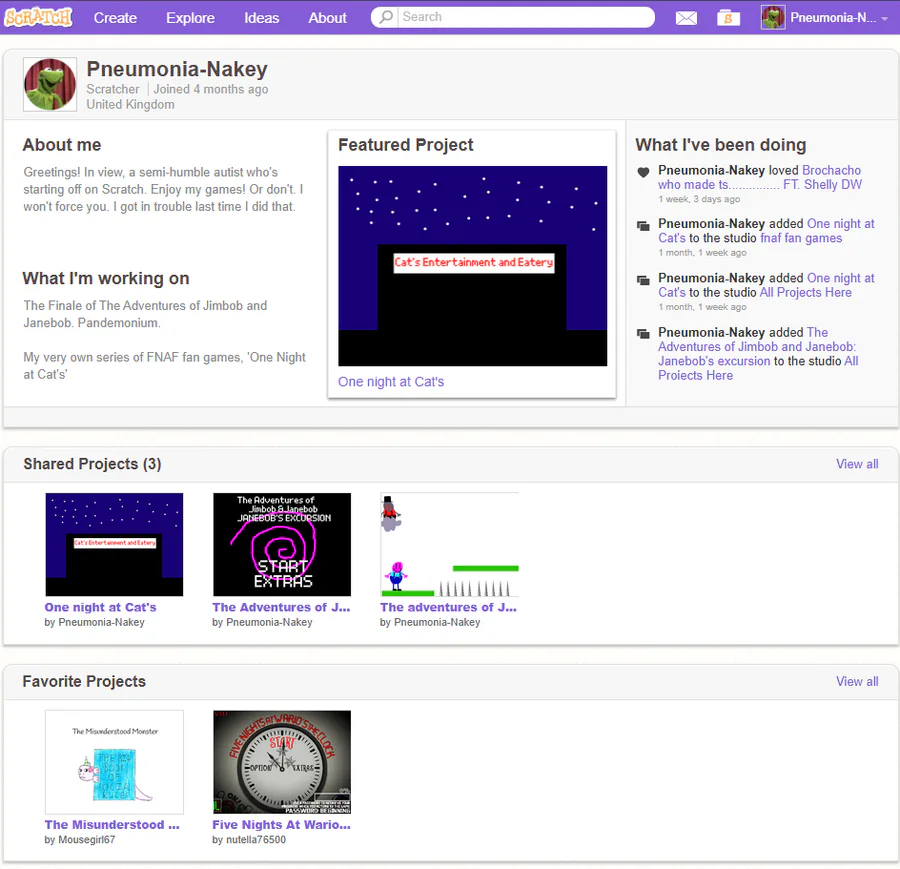The image size is (900, 869).
Task: Open One night at Cat's shared thumbnail
Action: tap(114, 544)
